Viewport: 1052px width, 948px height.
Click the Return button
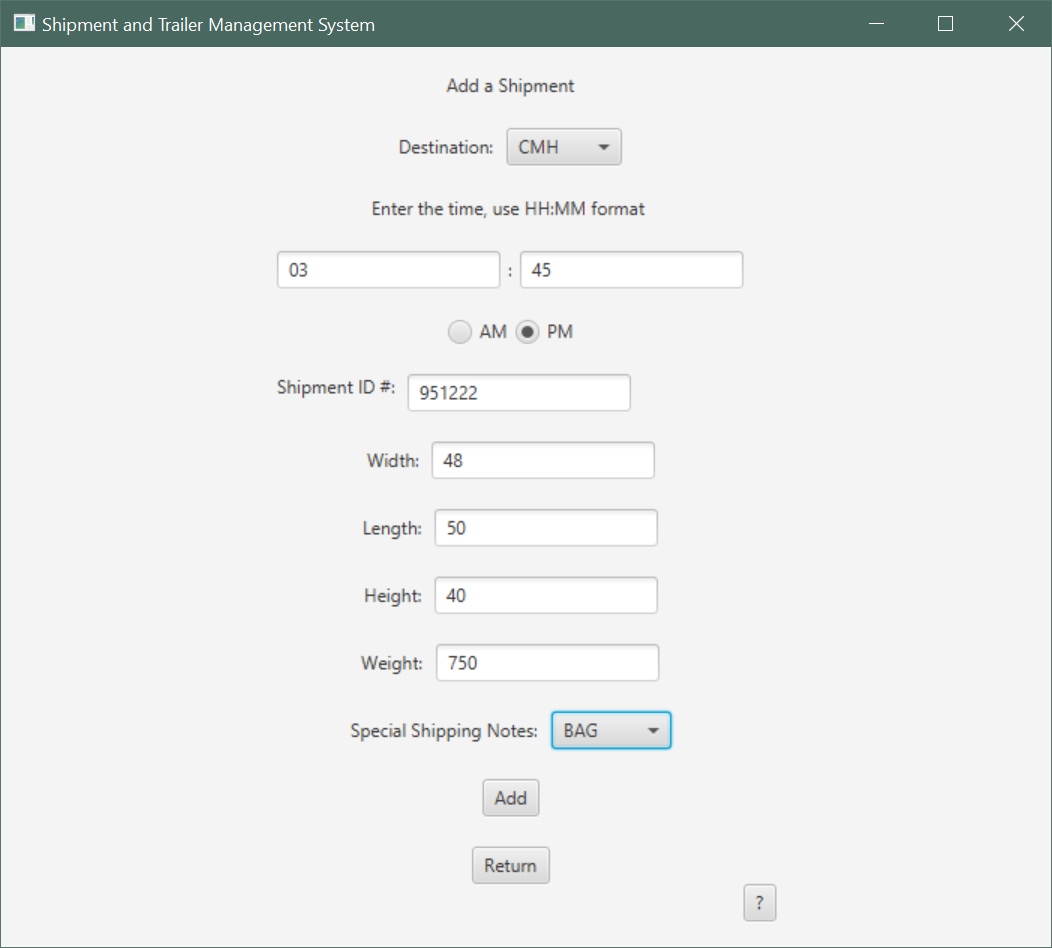510,864
